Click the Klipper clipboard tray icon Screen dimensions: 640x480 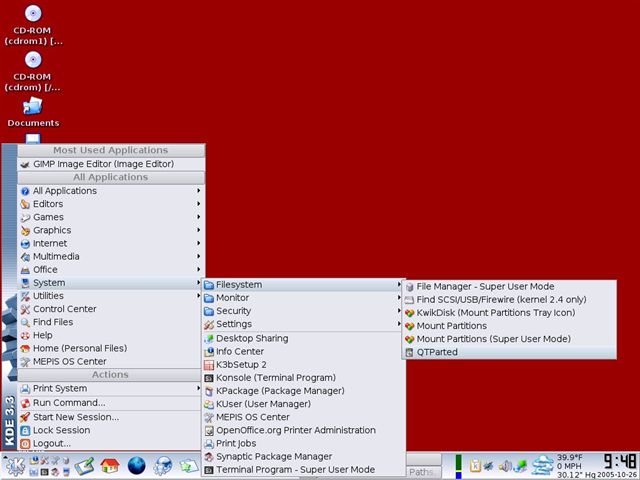[475, 466]
